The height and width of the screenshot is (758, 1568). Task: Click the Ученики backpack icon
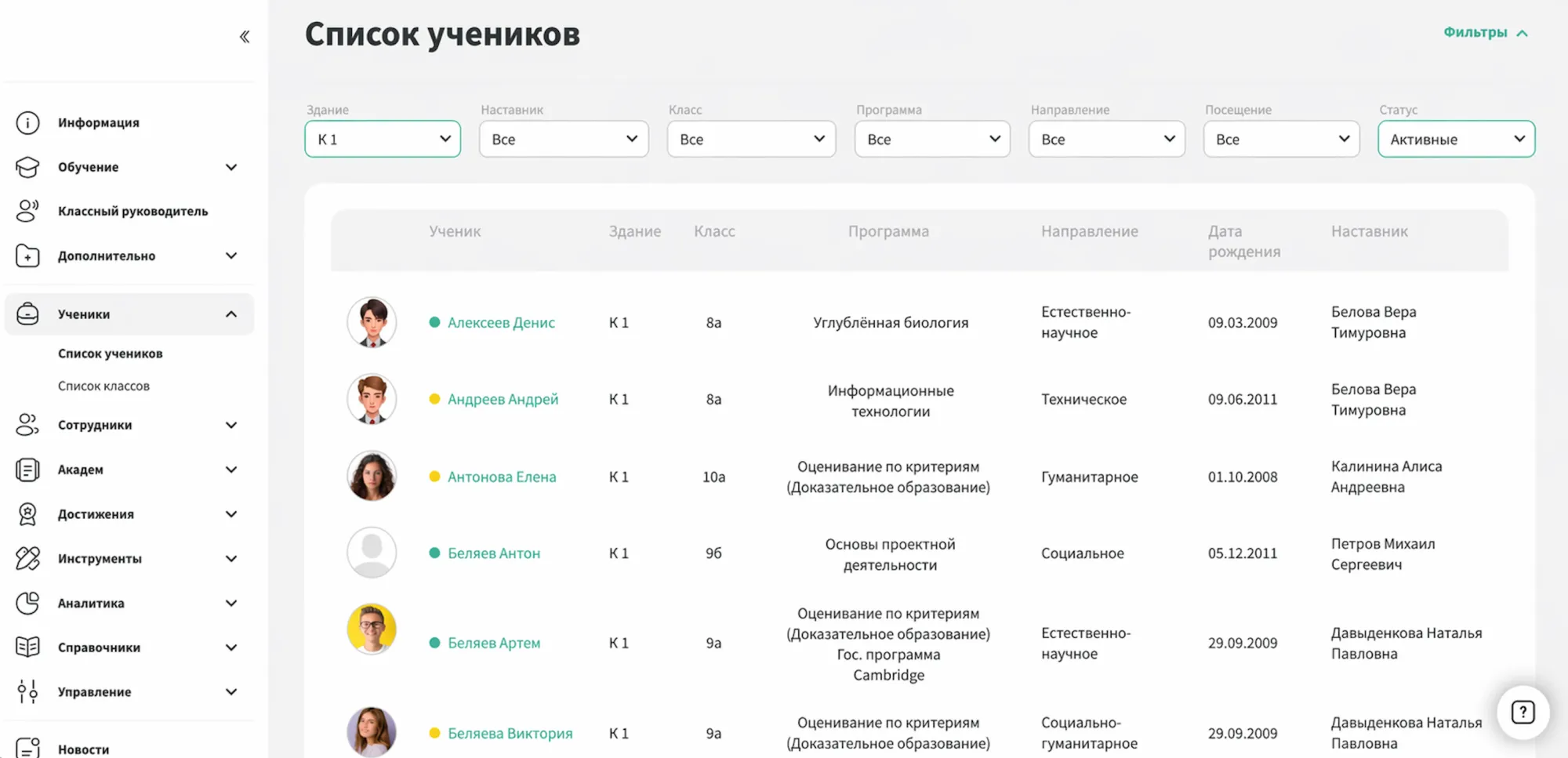tap(28, 313)
